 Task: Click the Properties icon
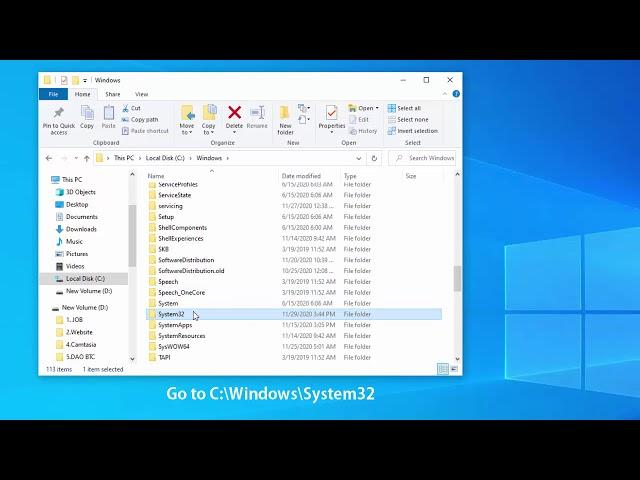click(x=331, y=113)
